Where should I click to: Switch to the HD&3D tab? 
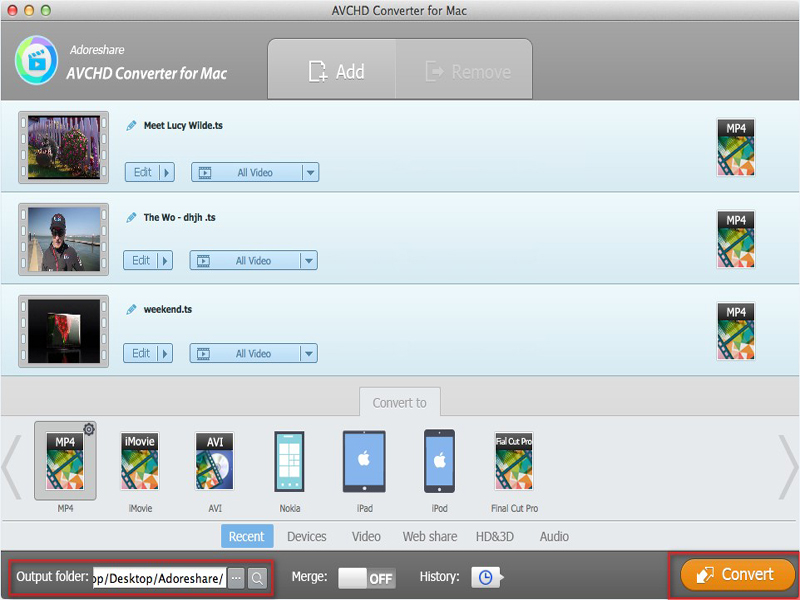point(494,536)
